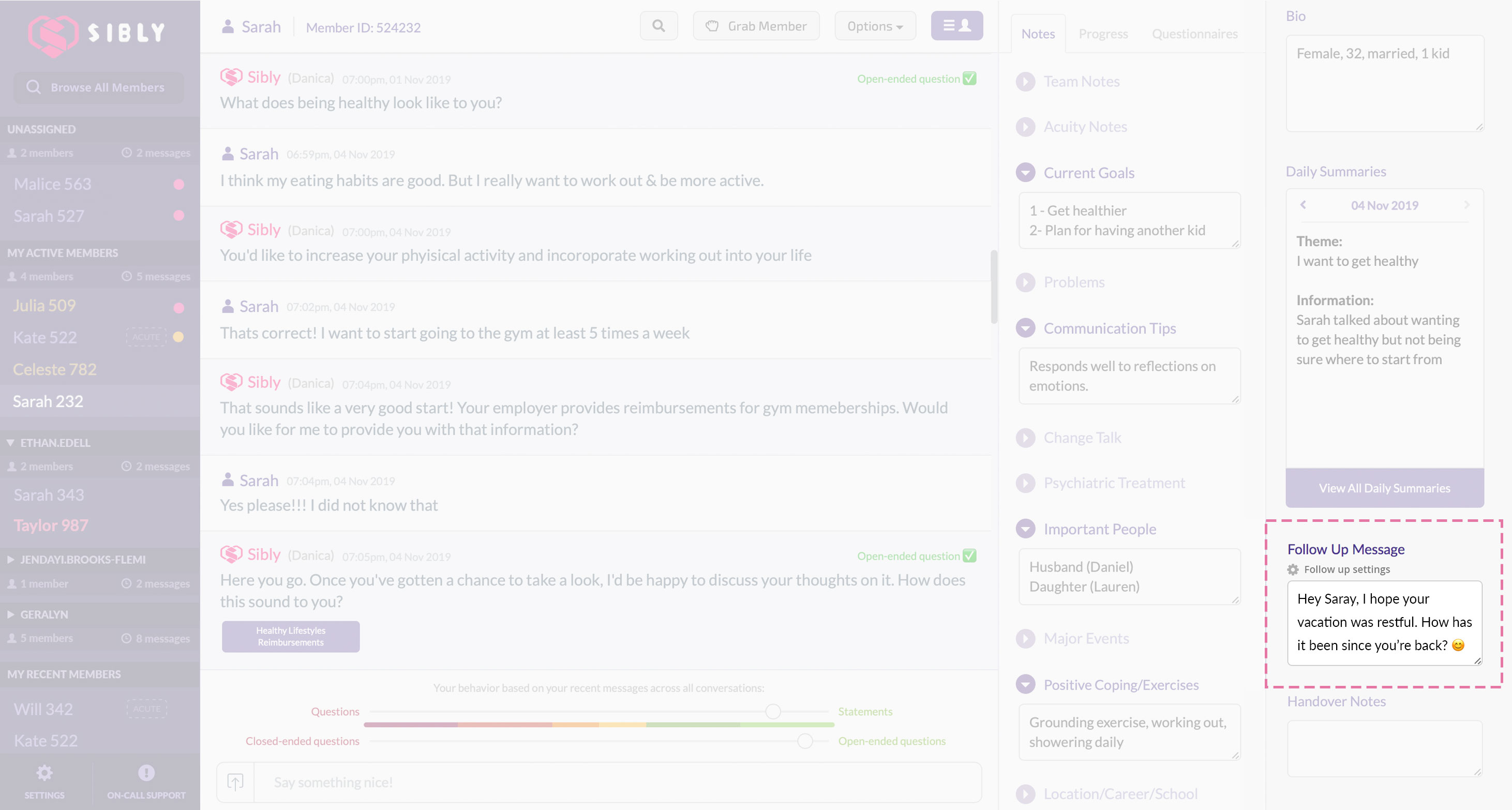The height and width of the screenshot is (810, 1512).
Task: Collapse the ETHAN.EDELL member group
Action: point(10,443)
